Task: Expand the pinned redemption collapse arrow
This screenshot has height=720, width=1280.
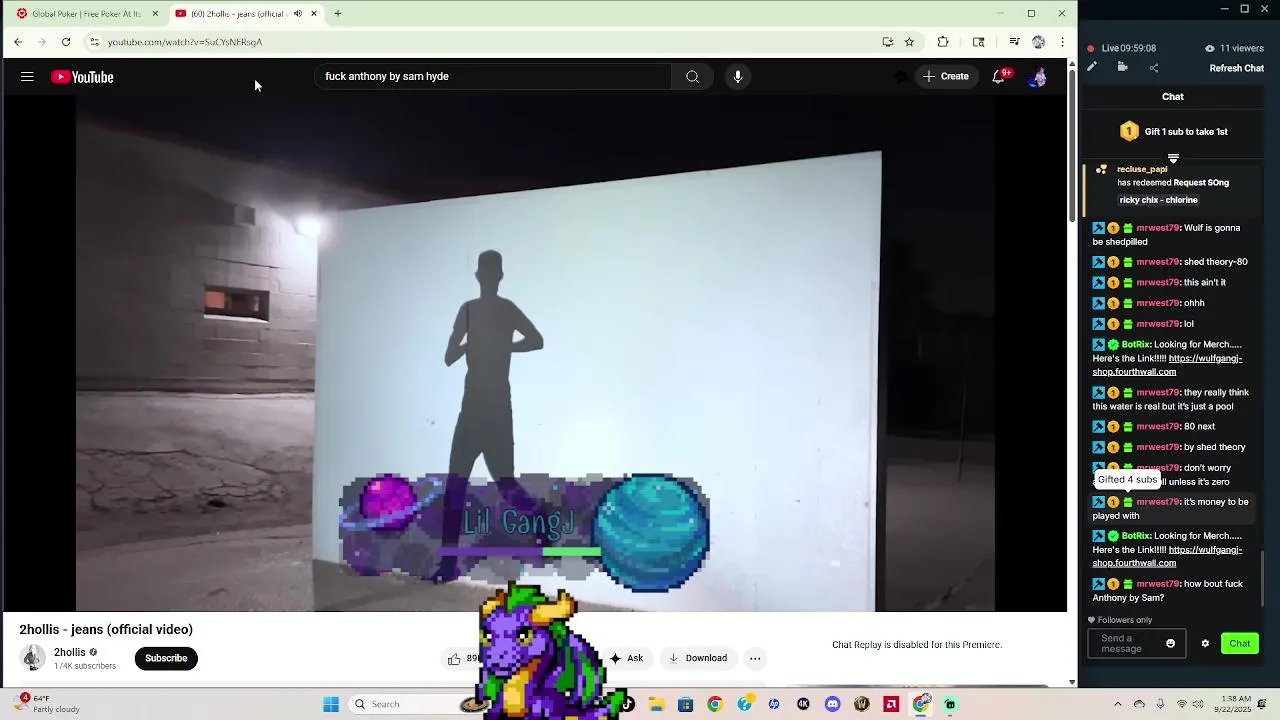Action: point(1174,158)
